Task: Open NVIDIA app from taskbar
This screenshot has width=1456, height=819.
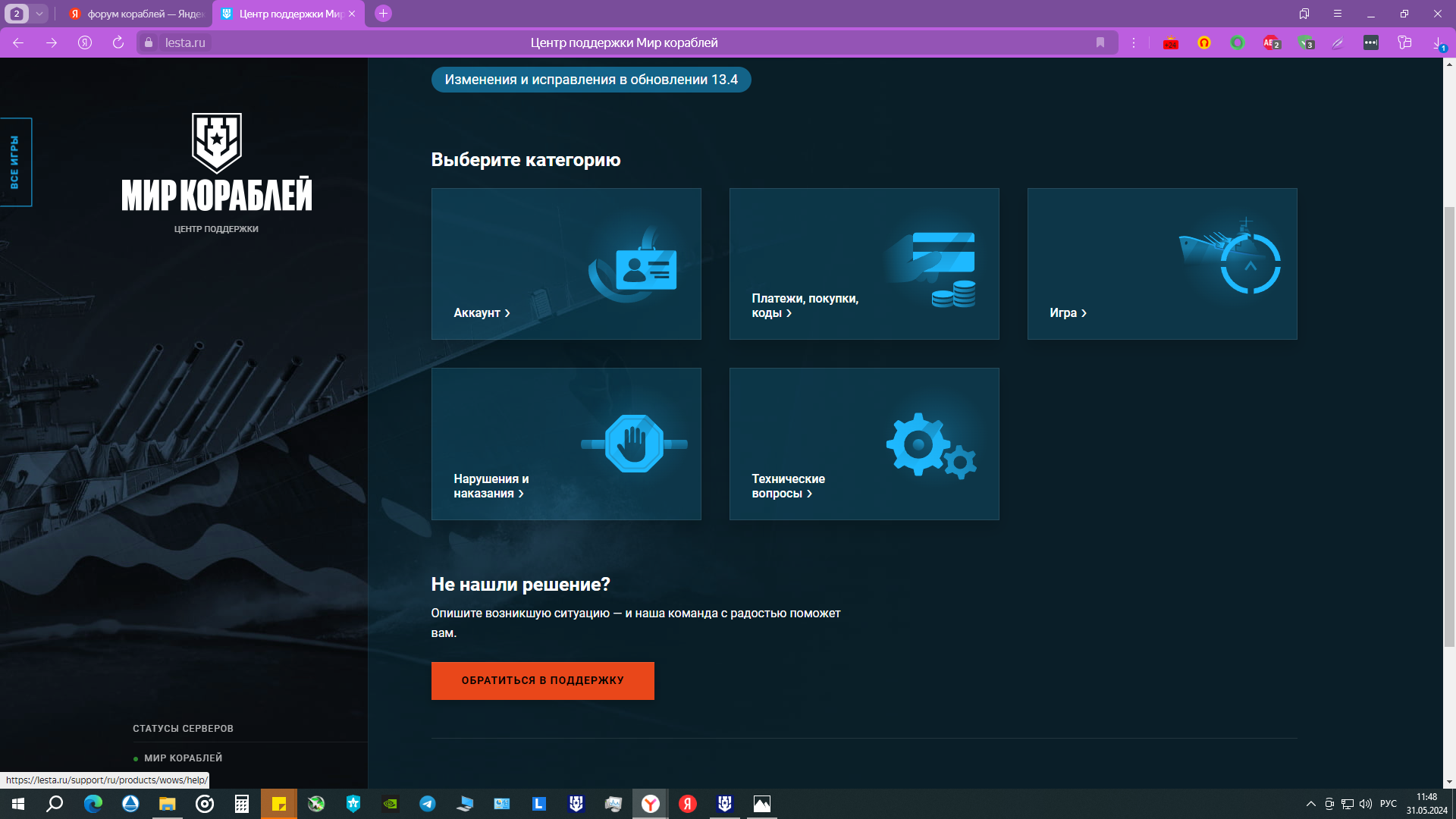Action: click(x=391, y=804)
